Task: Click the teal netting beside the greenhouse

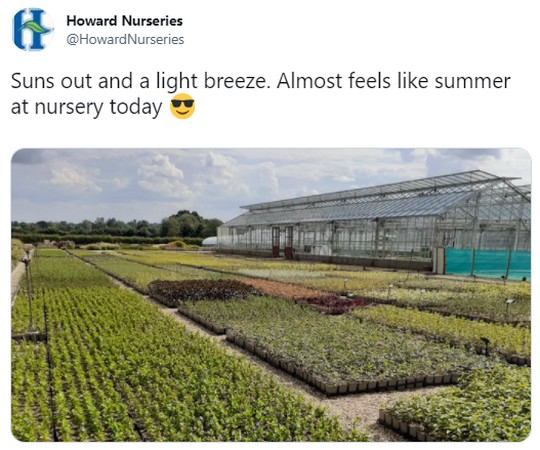Action: [488, 263]
